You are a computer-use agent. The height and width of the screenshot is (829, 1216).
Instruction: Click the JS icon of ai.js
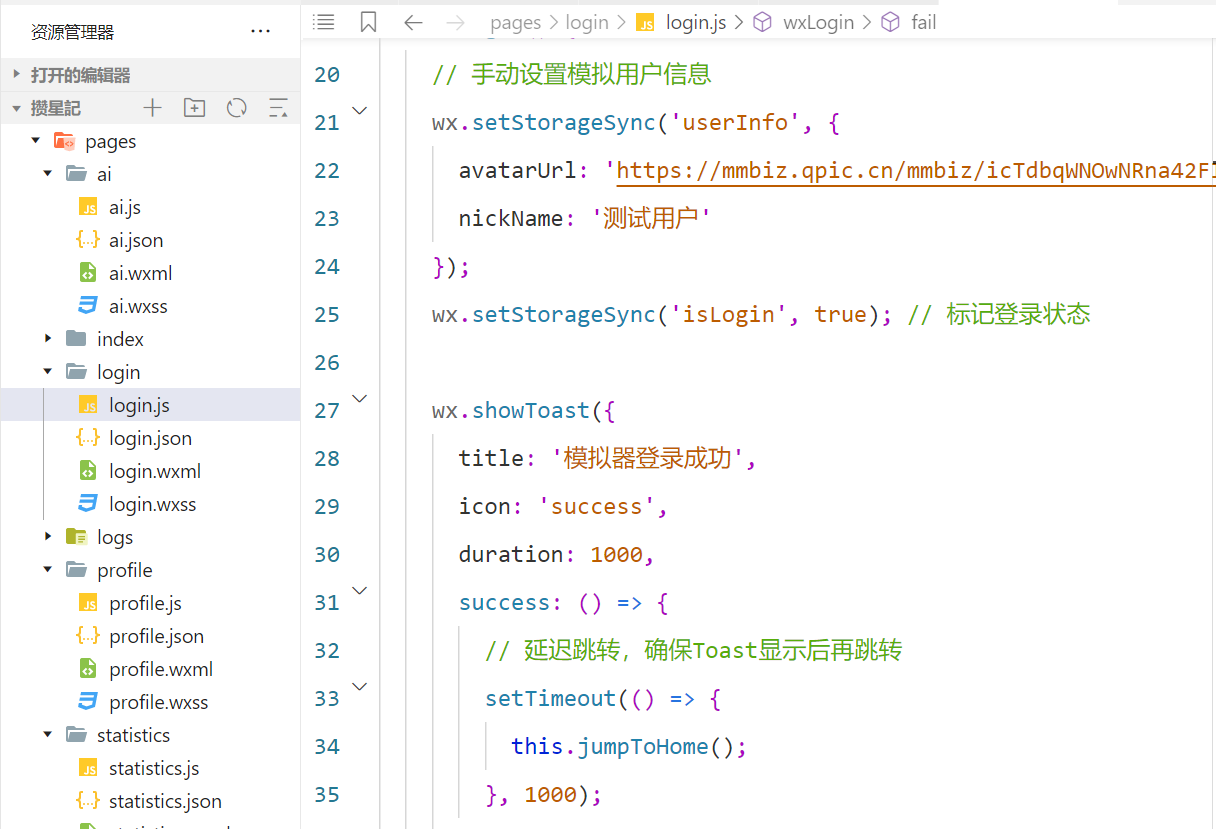(x=88, y=207)
